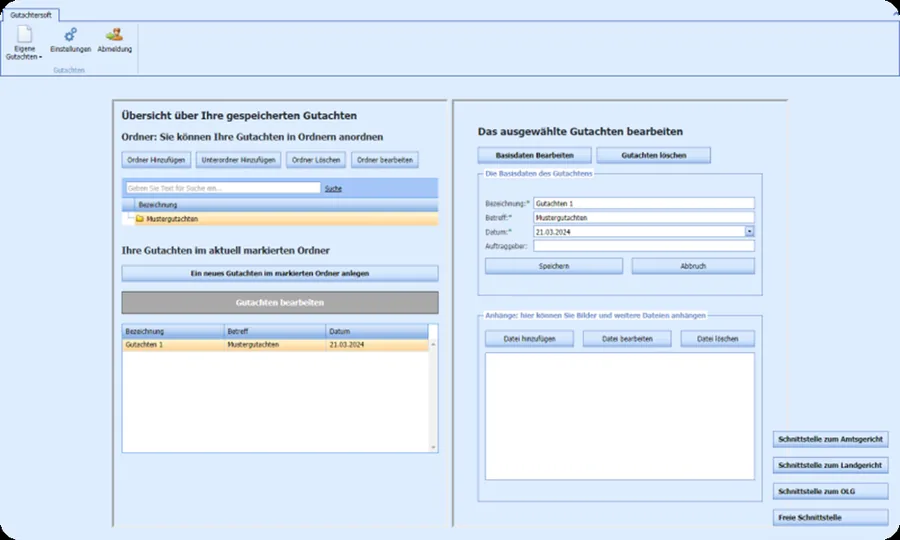900x540 pixels.
Task: Open the Datum date picker dropdown
Action: (x=749, y=231)
